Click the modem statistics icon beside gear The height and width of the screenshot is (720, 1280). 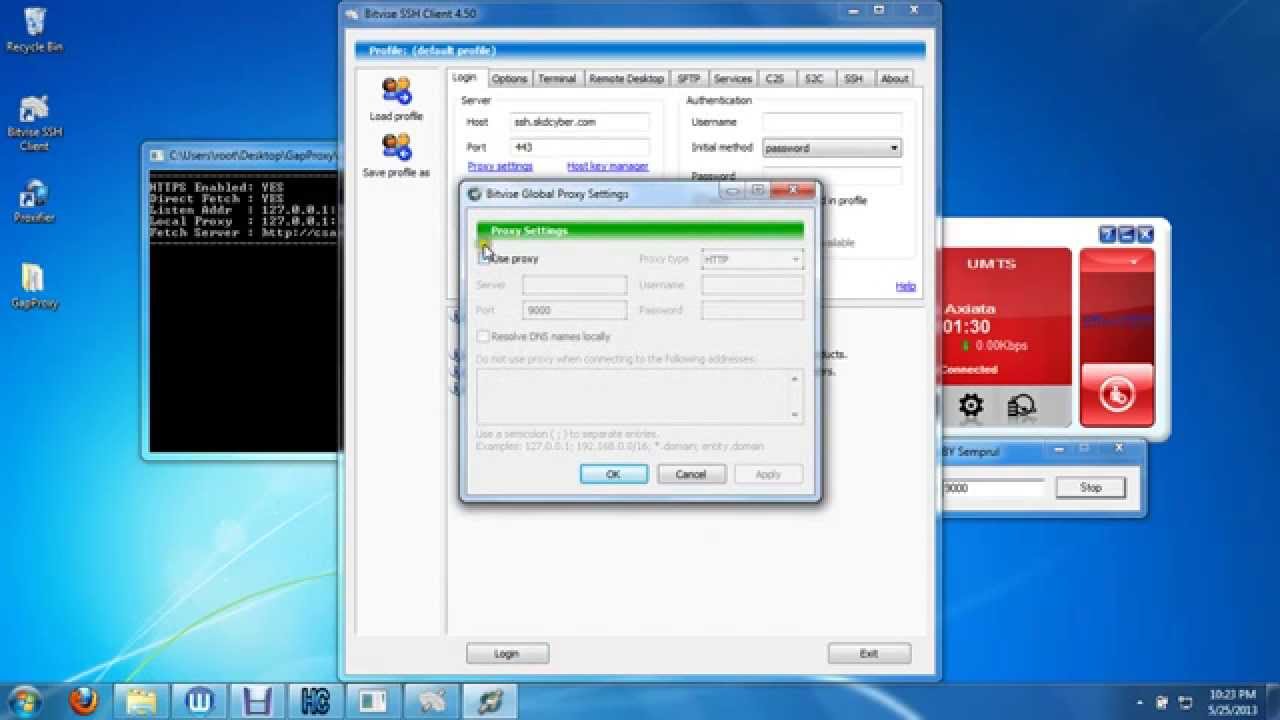click(x=1021, y=405)
